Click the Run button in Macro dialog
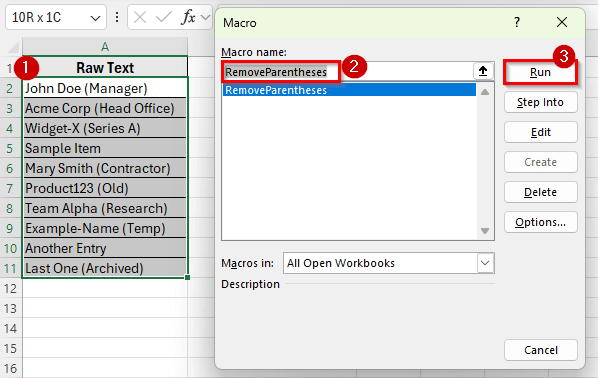This screenshot has height=378, width=598. (x=540, y=72)
